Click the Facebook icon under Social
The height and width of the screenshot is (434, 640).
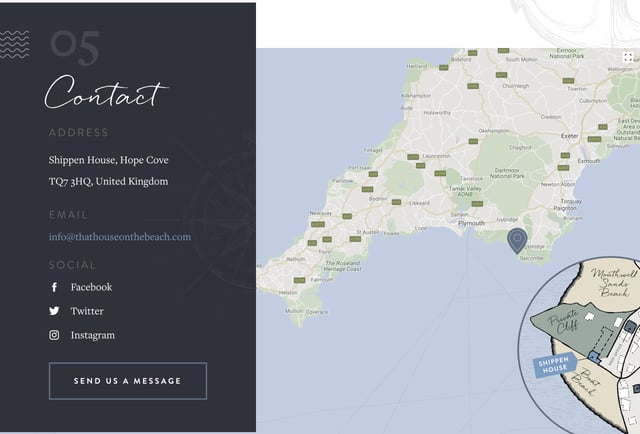[54, 288]
